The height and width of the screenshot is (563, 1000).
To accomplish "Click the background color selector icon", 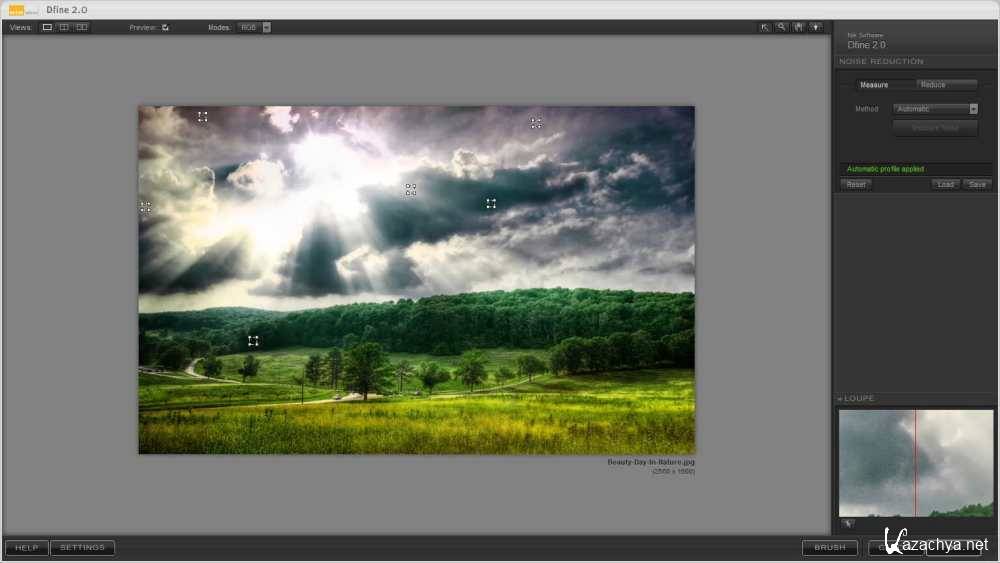I will coord(816,27).
